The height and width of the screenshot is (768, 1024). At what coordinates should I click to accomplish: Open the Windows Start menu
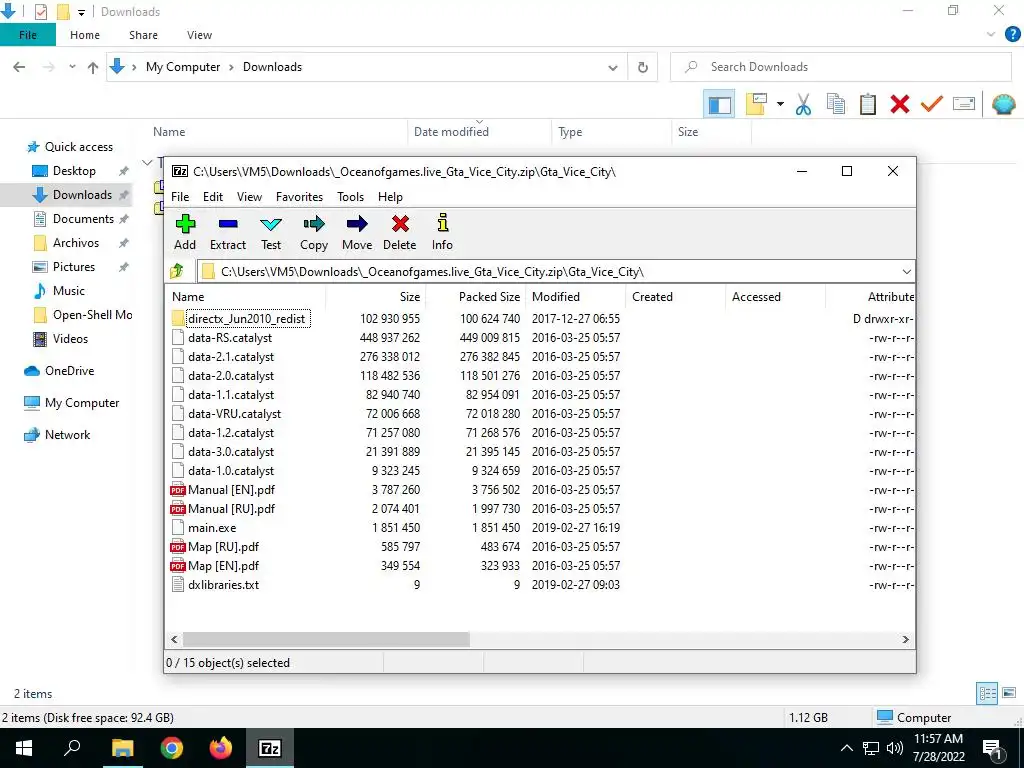(x=24, y=748)
